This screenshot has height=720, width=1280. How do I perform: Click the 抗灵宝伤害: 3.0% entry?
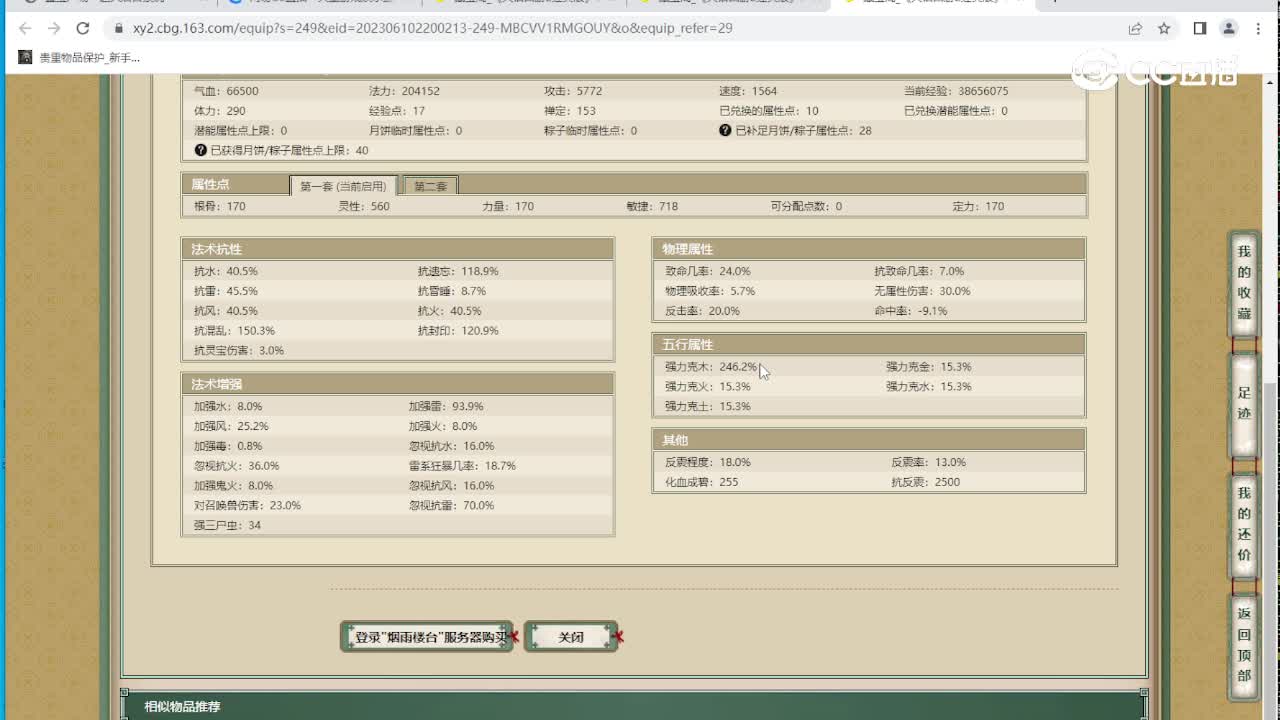click(x=239, y=351)
